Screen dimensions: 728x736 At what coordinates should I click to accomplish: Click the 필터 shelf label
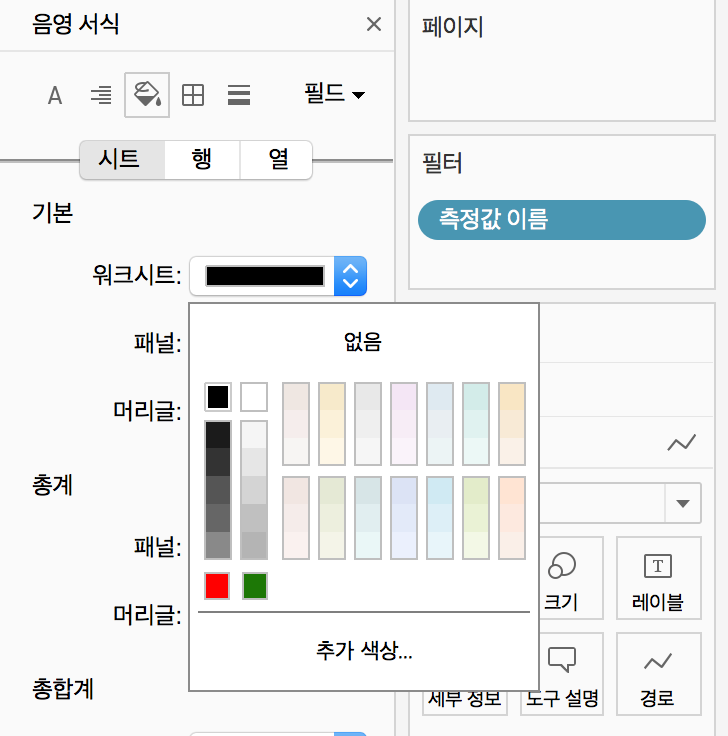(x=442, y=163)
